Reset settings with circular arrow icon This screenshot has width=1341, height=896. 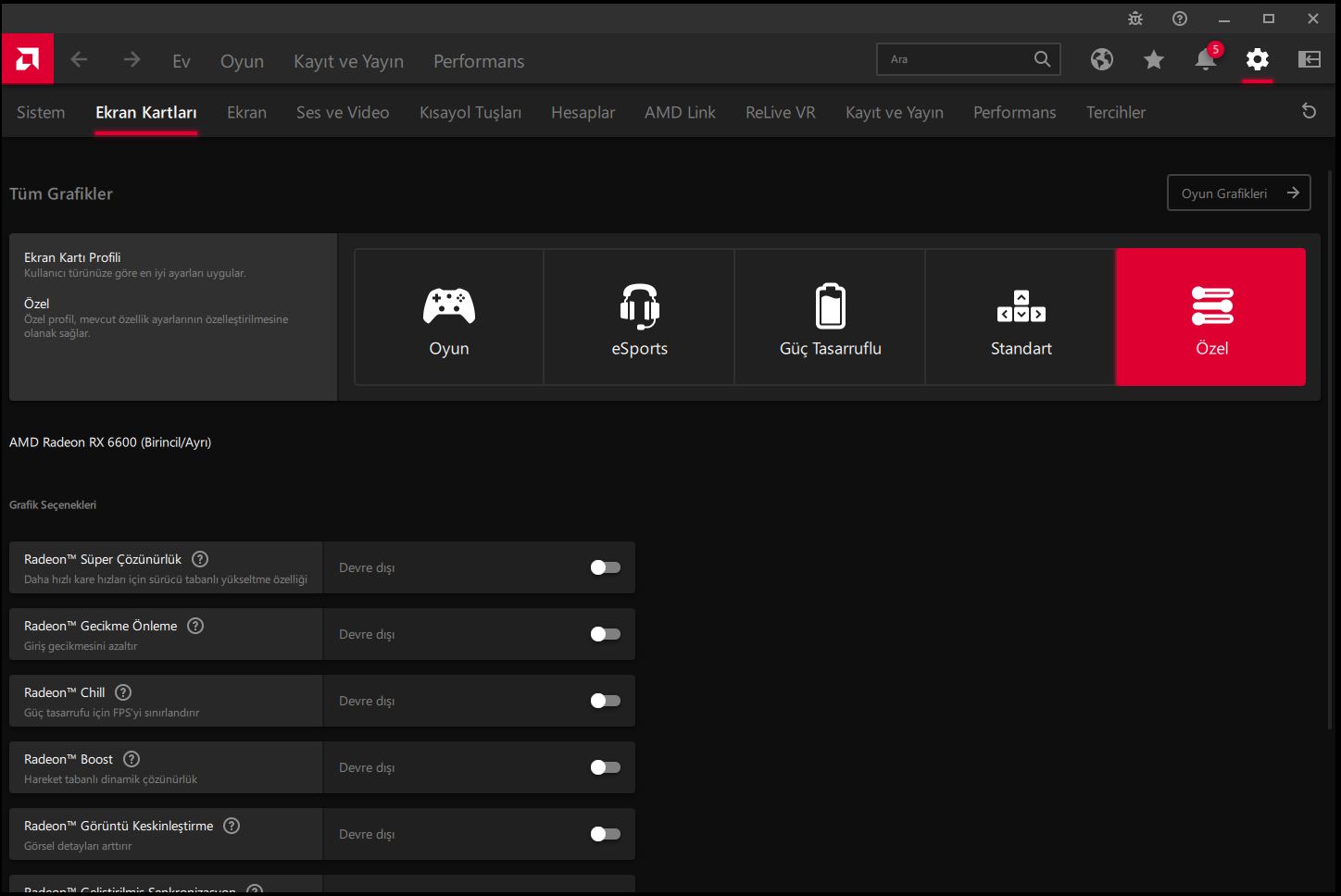tap(1309, 111)
